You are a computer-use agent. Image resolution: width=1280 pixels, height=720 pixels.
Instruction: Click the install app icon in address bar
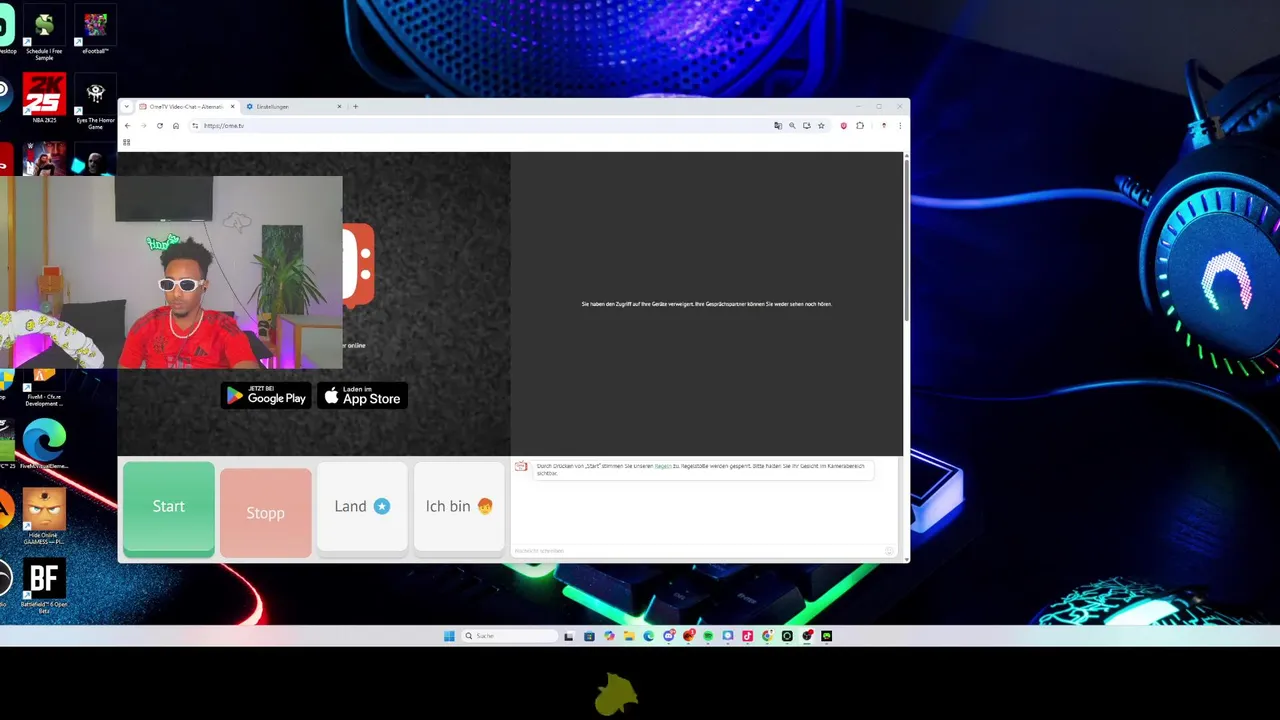pos(806,126)
